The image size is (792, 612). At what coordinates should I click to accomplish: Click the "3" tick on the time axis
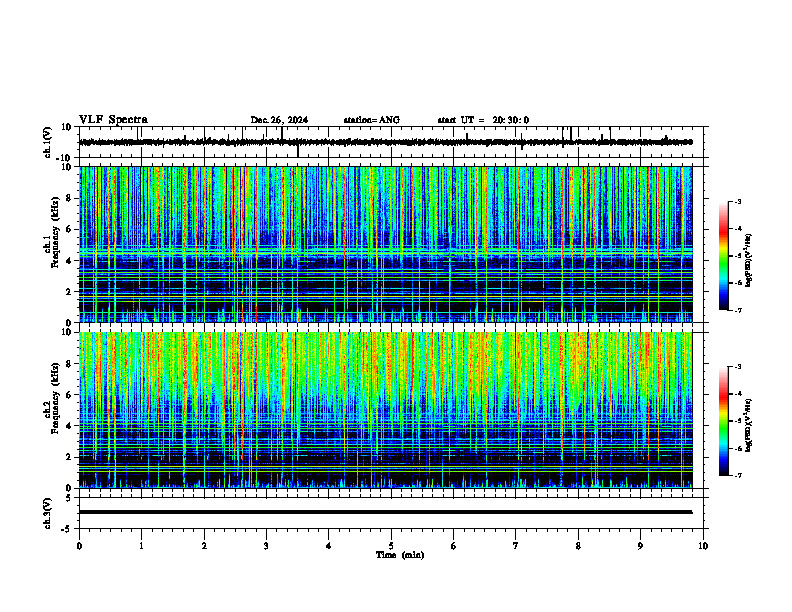click(x=266, y=546)
